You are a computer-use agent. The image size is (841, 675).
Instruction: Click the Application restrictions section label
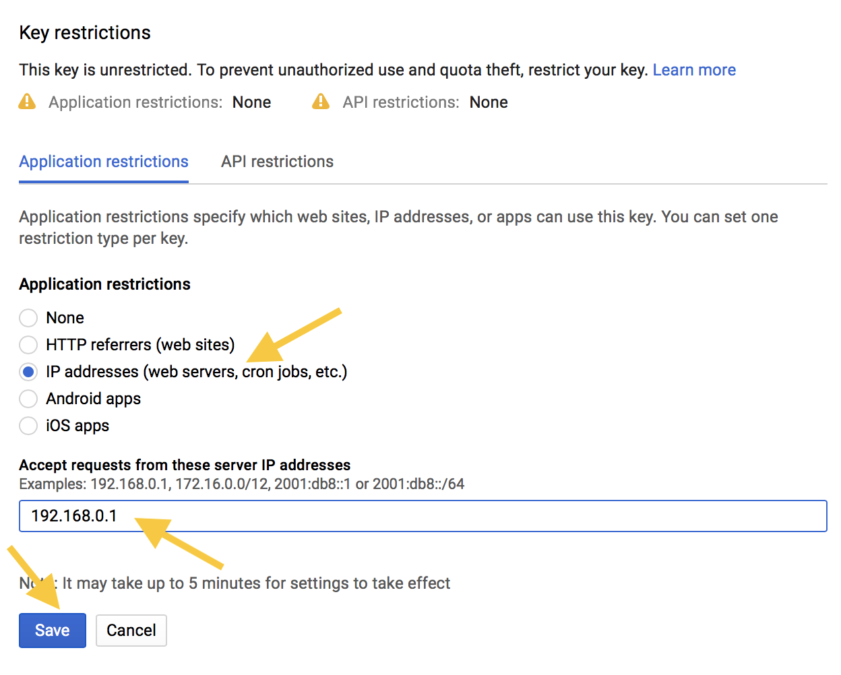point(104,284)
